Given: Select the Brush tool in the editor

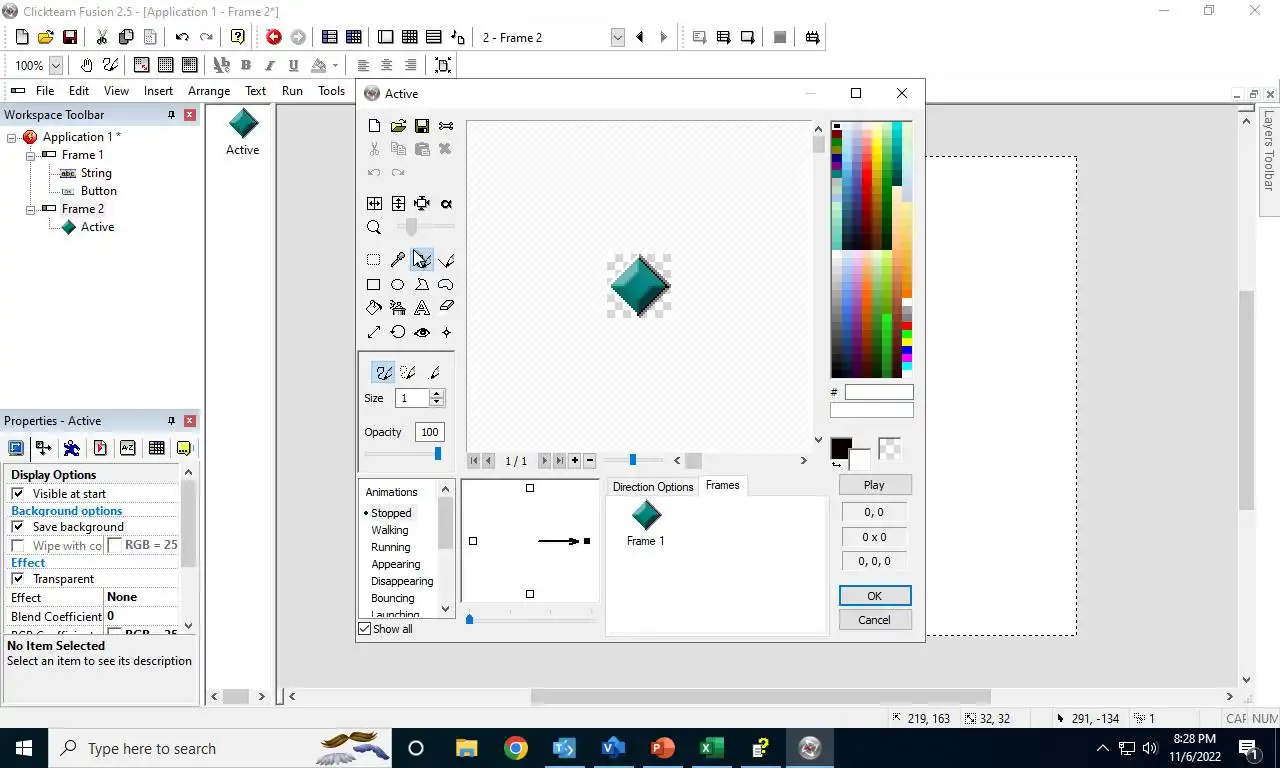Looking at the screenshot, I should coord(422,260).
